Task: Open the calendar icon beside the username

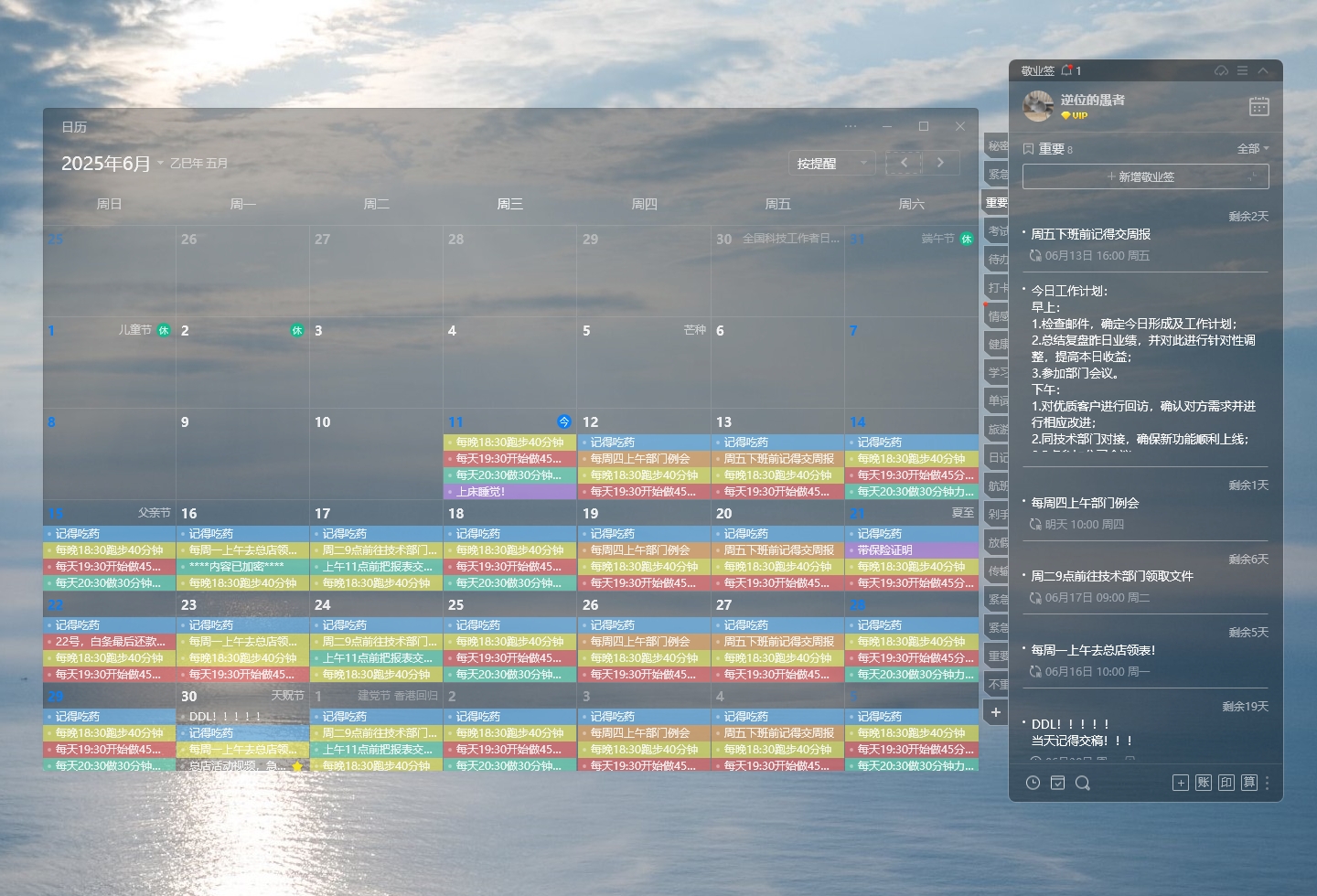Action: pos(1258,106)
